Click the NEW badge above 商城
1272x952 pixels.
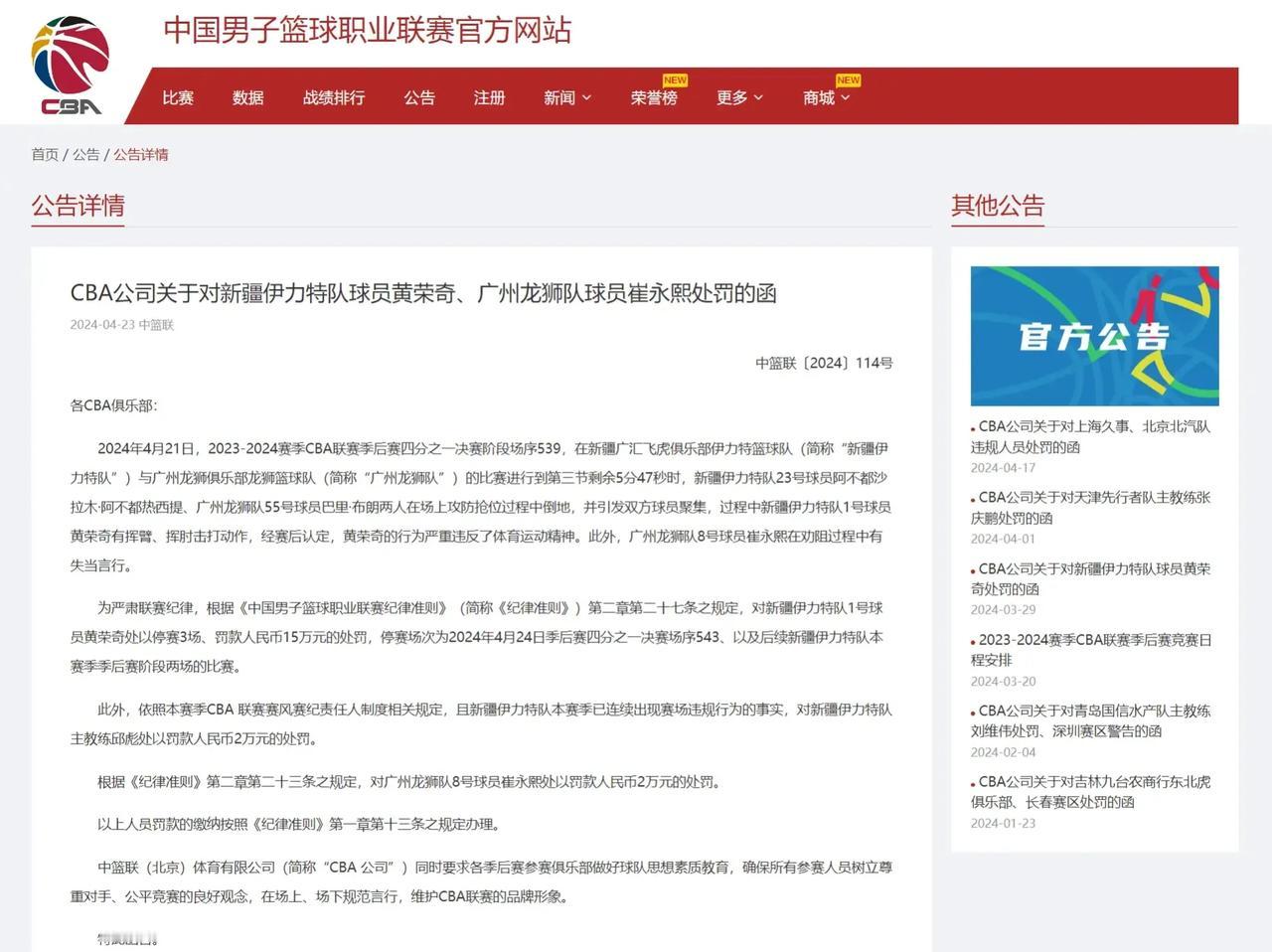pos(849,80)
